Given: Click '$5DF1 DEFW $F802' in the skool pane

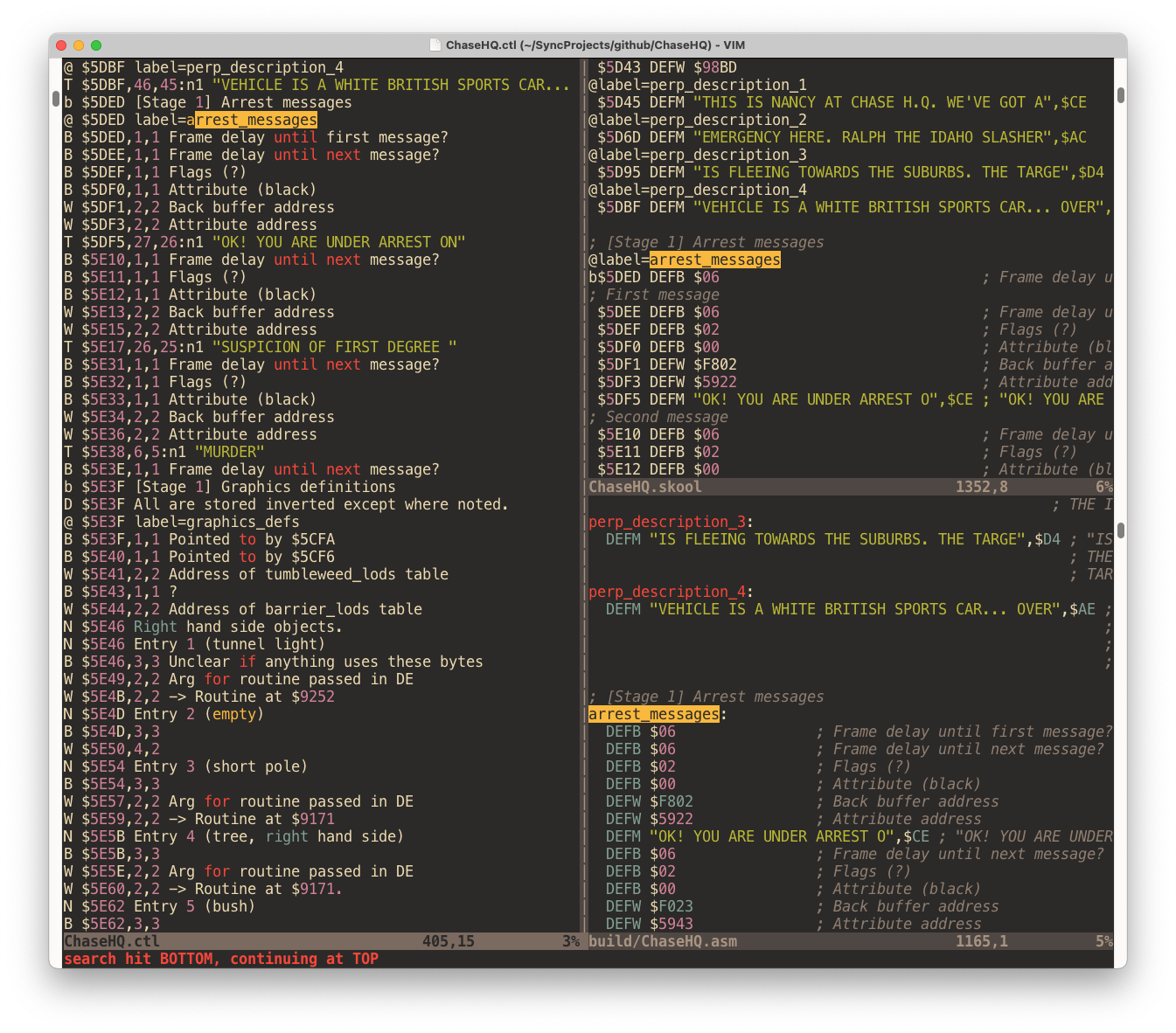Looking at the screenshot, I should pyautogui.click(x=667, y=364).
